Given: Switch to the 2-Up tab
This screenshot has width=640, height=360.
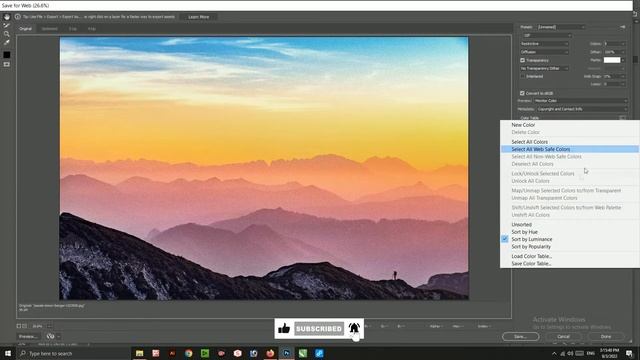Looking at the screenshot, I should click(x=73, y=29).
